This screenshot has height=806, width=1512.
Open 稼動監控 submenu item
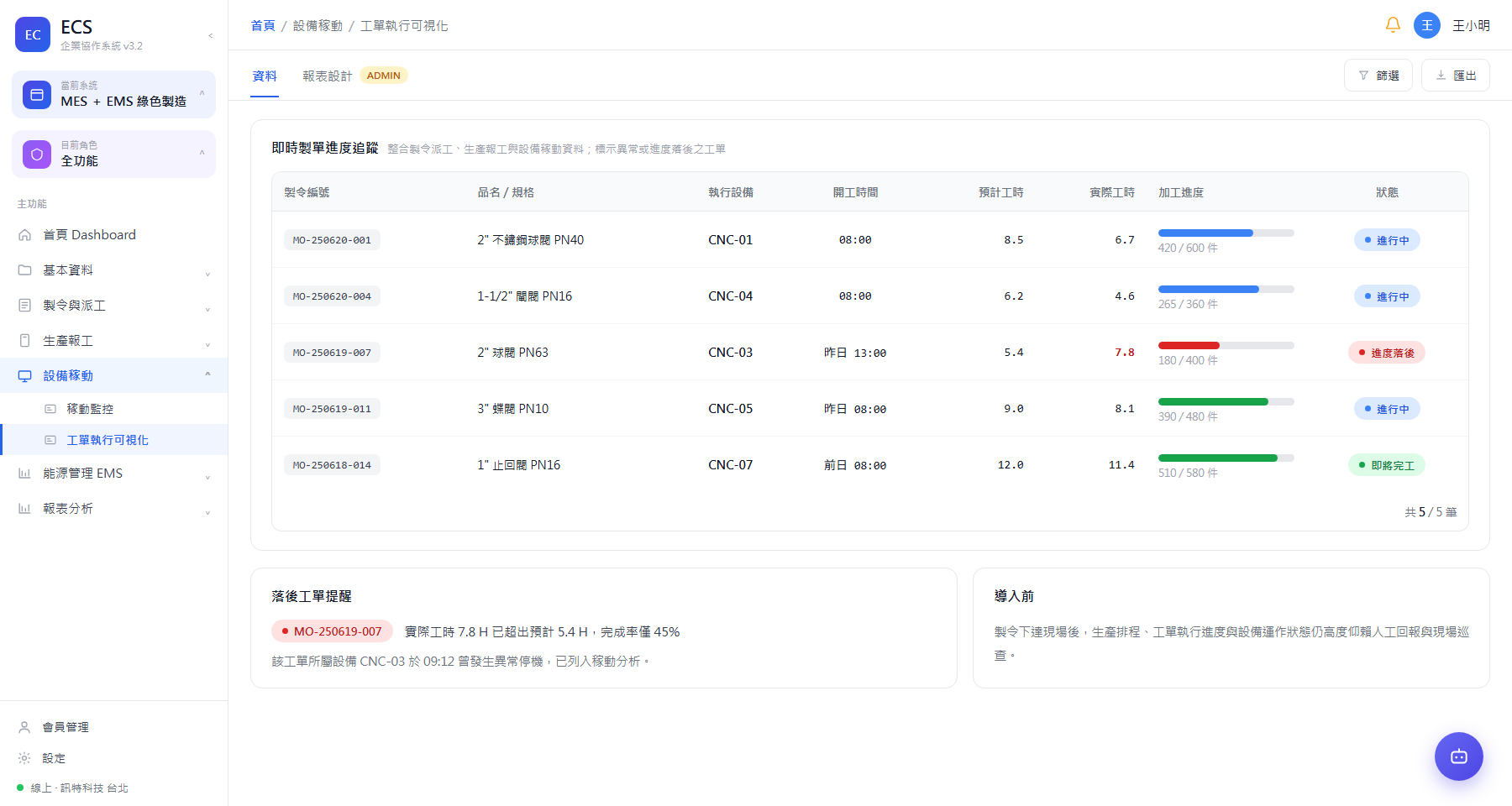pyautogui.click(x=114, y=409)
